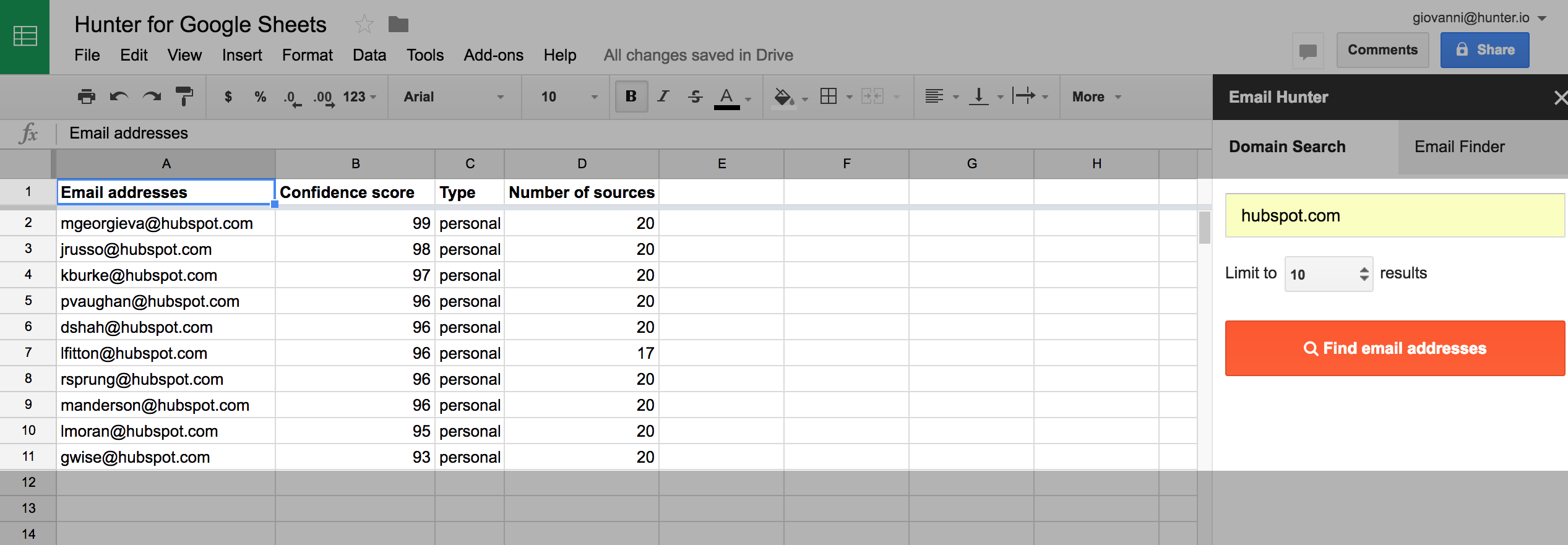This screenshot has width=1568, height=545.
Task: Open horizontal align options
Action: [x=934, y=97]
